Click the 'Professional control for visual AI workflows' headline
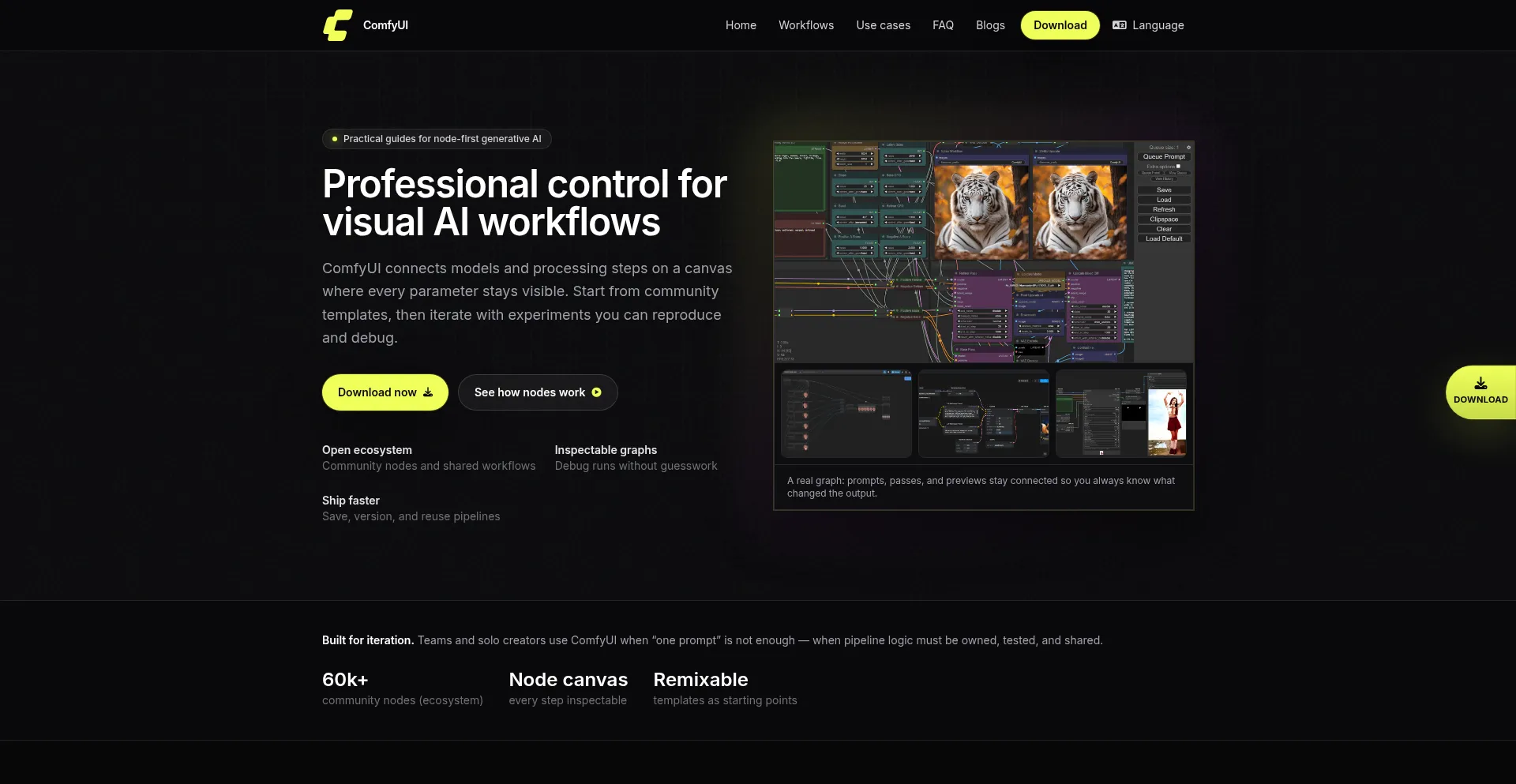Screen dimensions: 1516x784 point(524,203)
